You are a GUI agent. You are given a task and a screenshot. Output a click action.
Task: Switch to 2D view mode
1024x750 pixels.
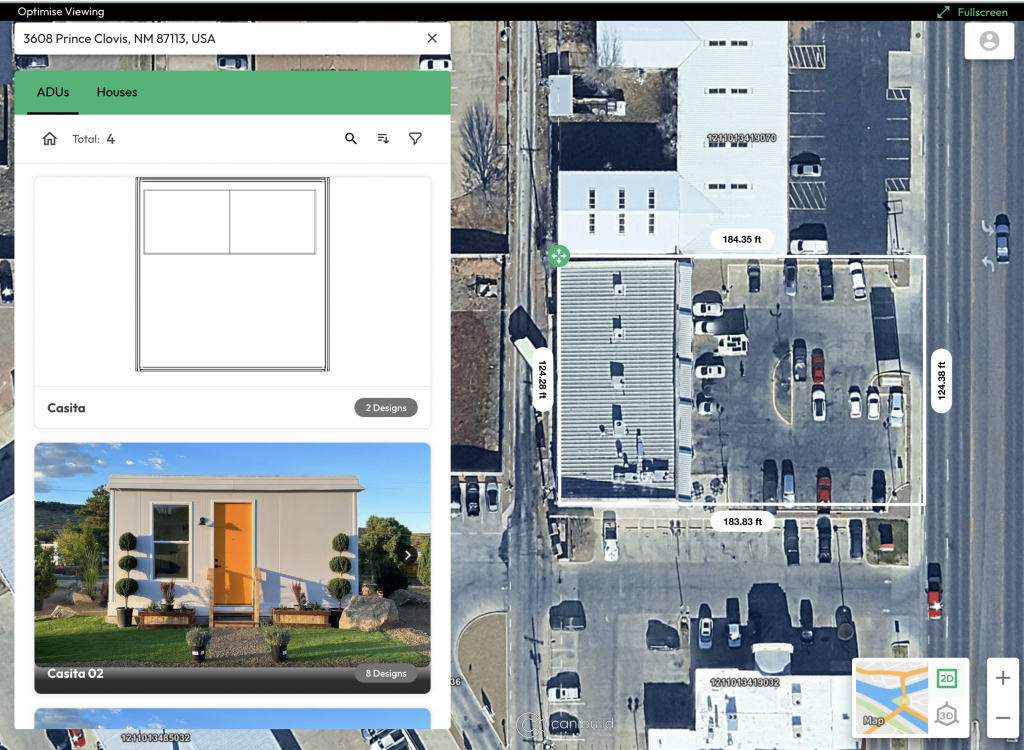click(946, 678)
